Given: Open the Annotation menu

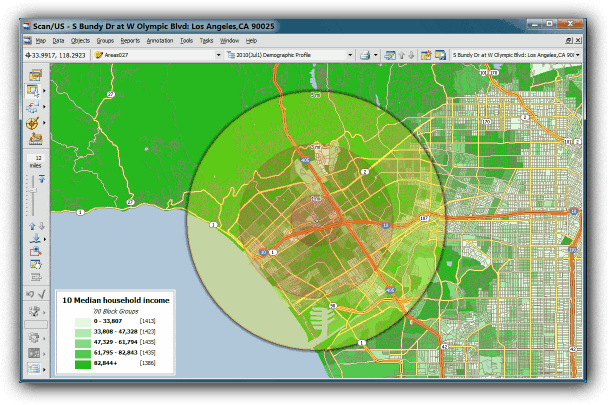Looking at the screenshot, I should 160,41.
